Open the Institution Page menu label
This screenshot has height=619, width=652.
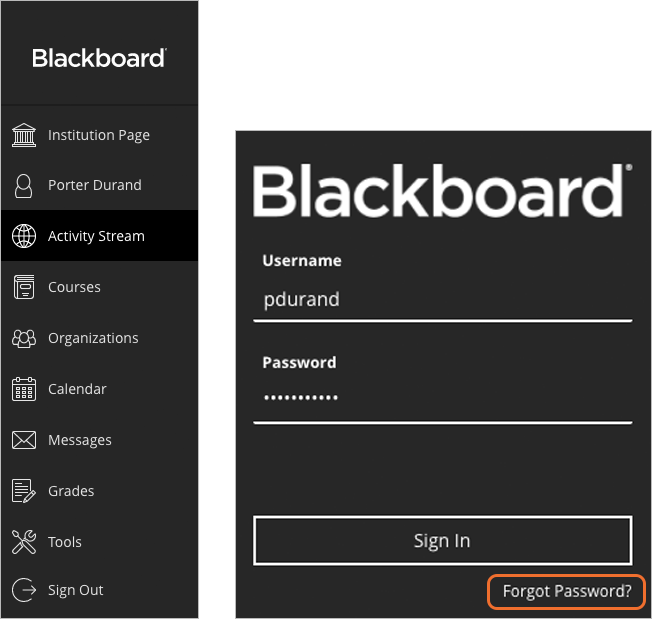(x=99, y=136)
